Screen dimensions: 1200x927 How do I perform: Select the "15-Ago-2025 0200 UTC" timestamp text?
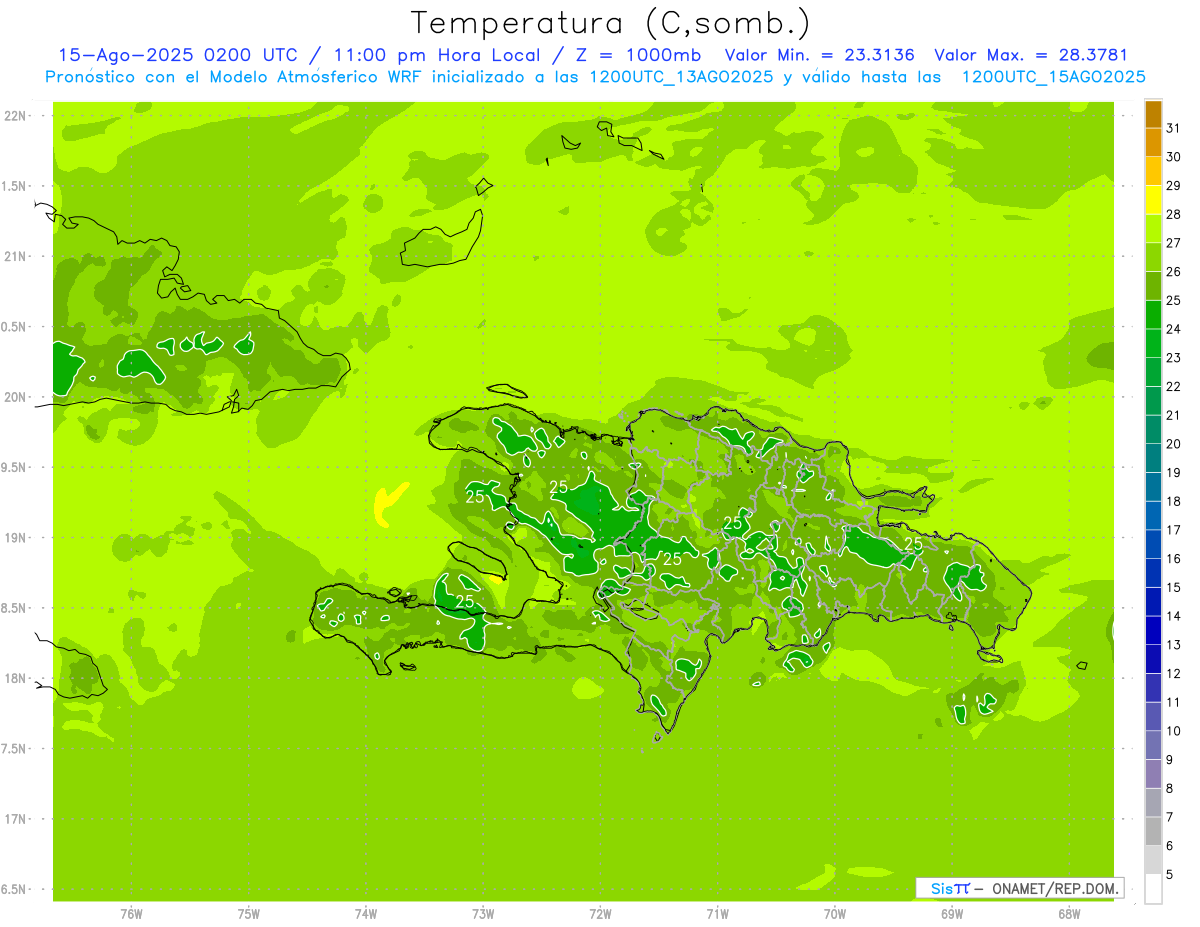coord(178,55)
